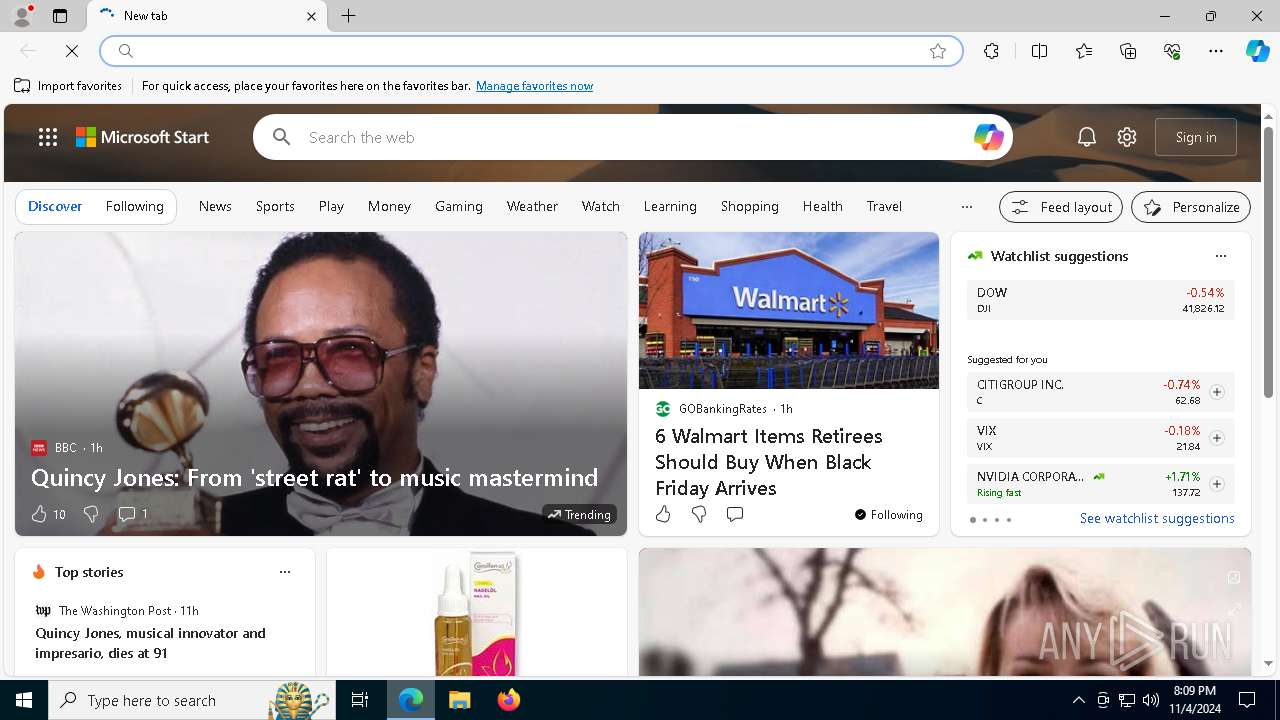1280x720 pixels.
Task: Open the Shopping category
Action: coord(750,206)
